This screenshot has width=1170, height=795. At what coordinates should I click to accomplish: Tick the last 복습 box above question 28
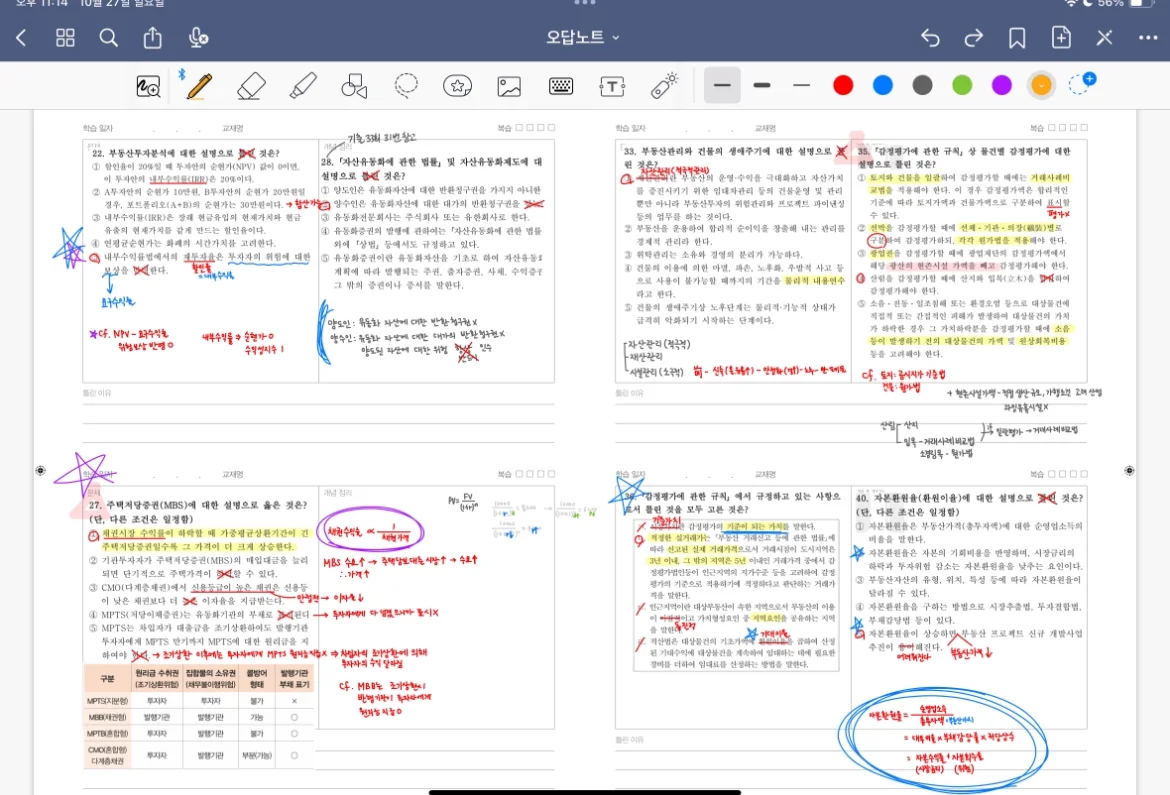[x=551, y=128]
